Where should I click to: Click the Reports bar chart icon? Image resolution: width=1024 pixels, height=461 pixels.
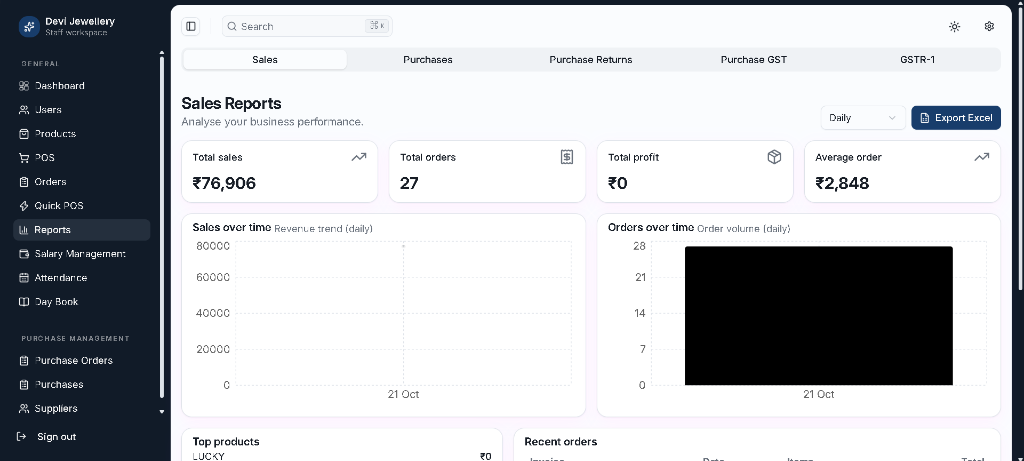tap(24, 230)
